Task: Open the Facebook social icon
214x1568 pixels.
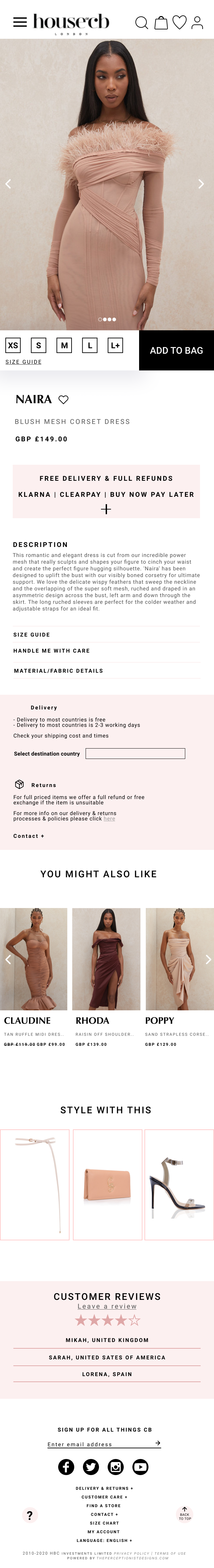Action: (66, 1467)
